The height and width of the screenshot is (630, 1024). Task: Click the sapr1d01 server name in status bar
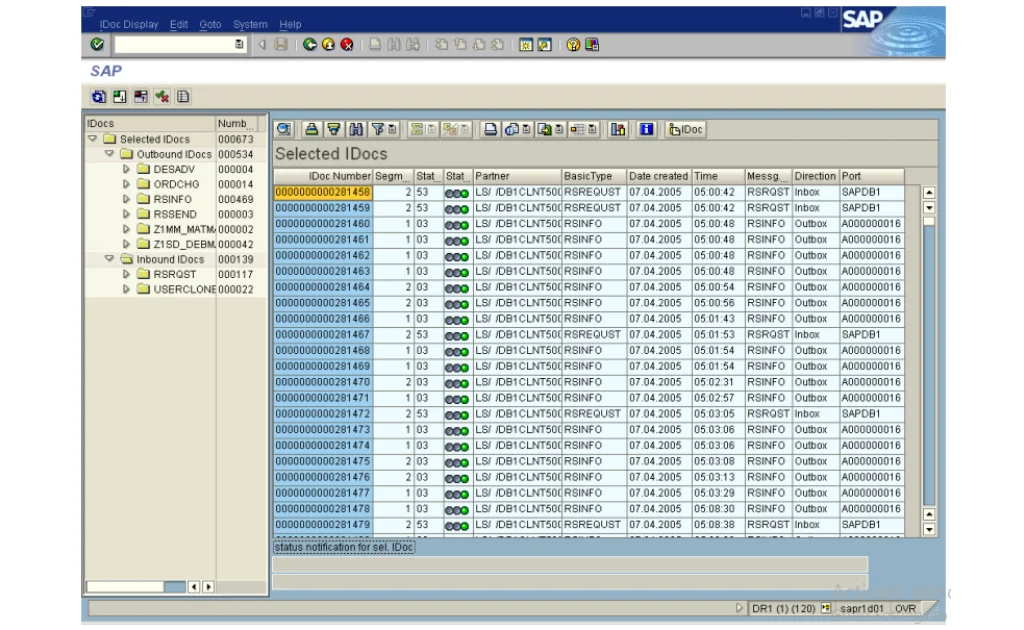861,608
